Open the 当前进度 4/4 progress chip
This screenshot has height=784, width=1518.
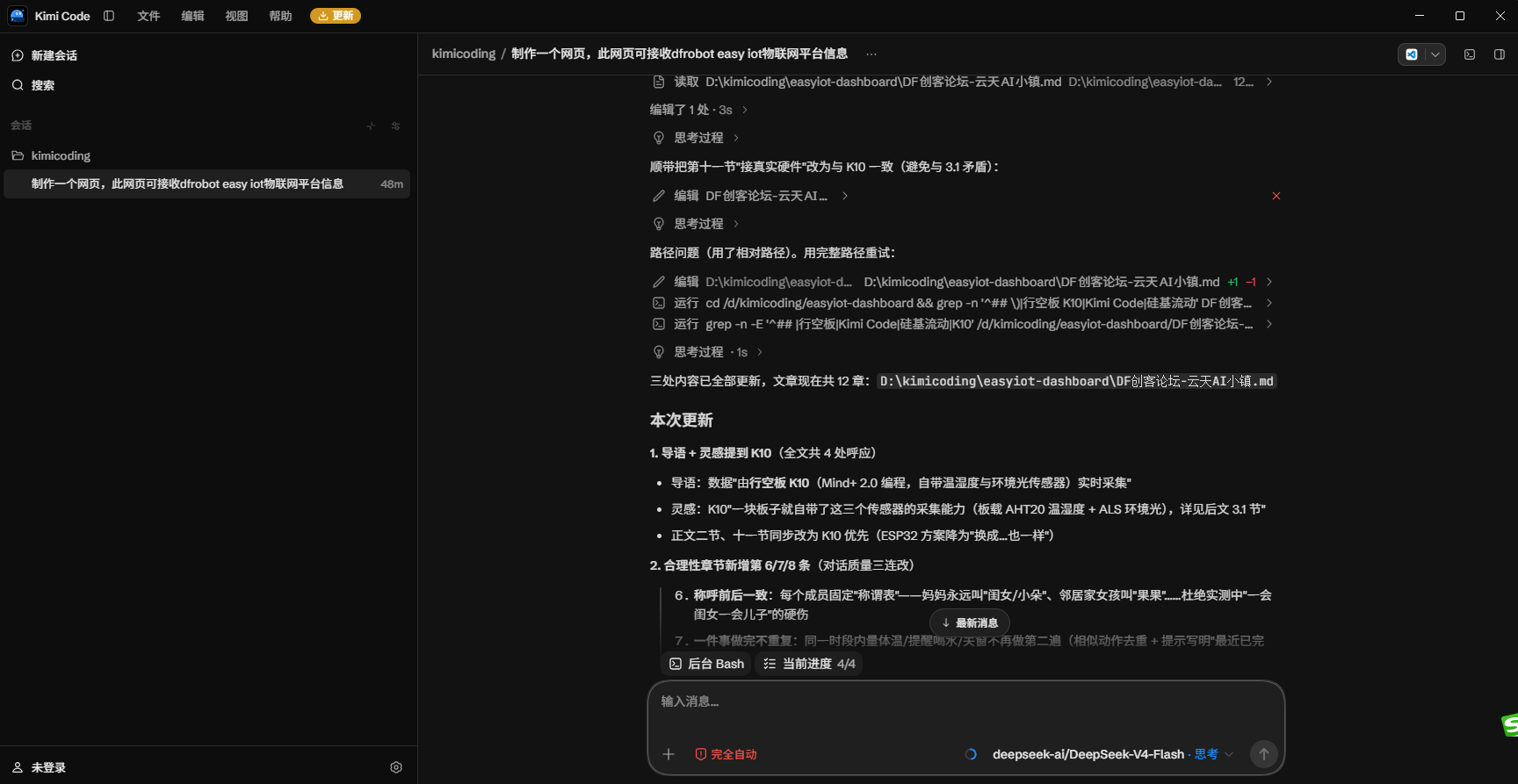pos(809,664)
